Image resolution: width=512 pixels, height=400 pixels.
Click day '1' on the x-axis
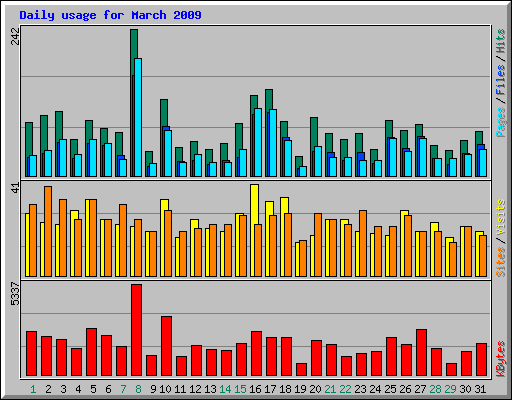tap(33, 389)
